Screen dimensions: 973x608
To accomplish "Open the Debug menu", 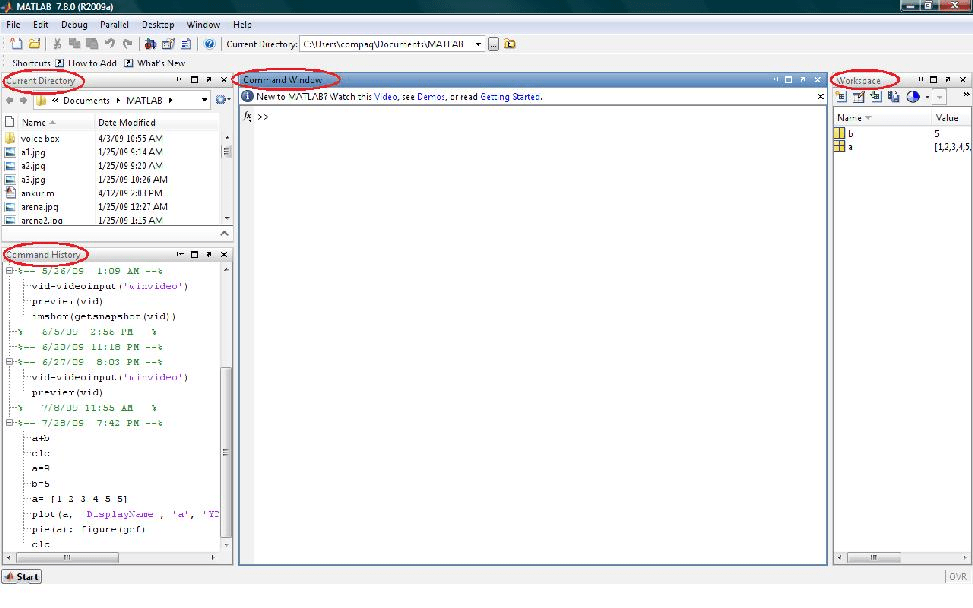I will tap(73, 24).
